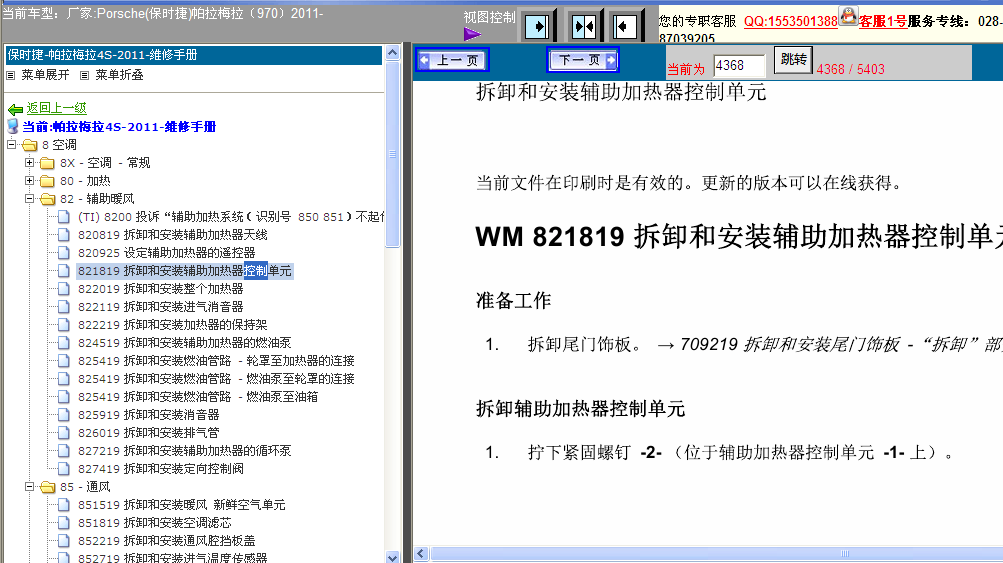Open 851819 拆卸和安装空调滤芯
The width and height of the screenshot is (1003, 563).
click(x=154, y=523)
